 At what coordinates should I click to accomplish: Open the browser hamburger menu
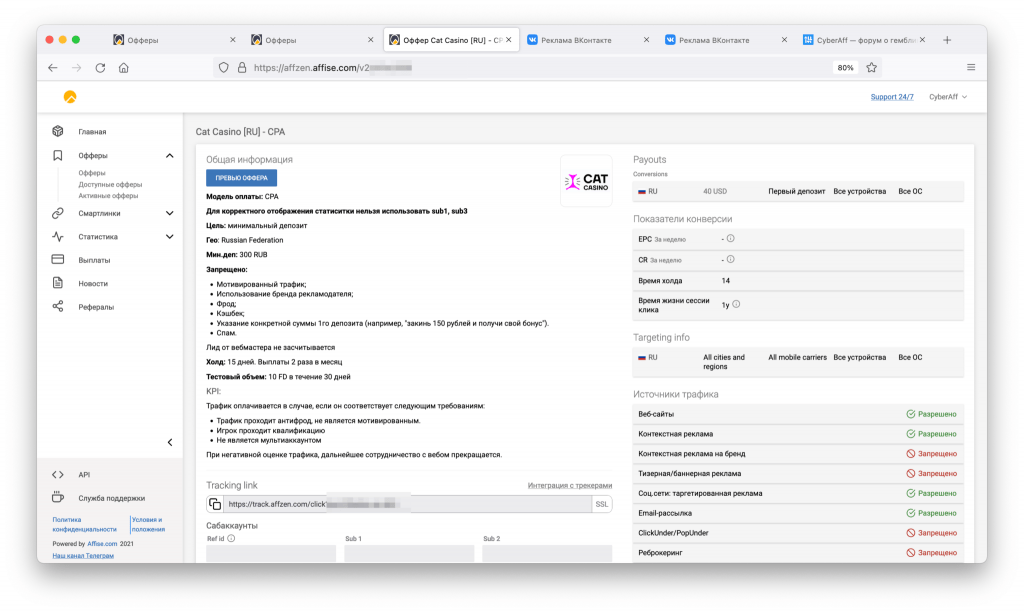click(971, 67)
